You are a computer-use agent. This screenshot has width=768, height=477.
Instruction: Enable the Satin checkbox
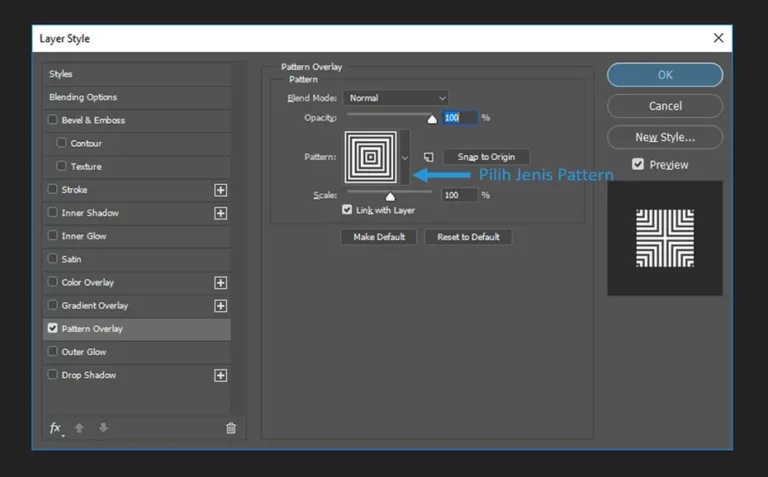[52, 258]
